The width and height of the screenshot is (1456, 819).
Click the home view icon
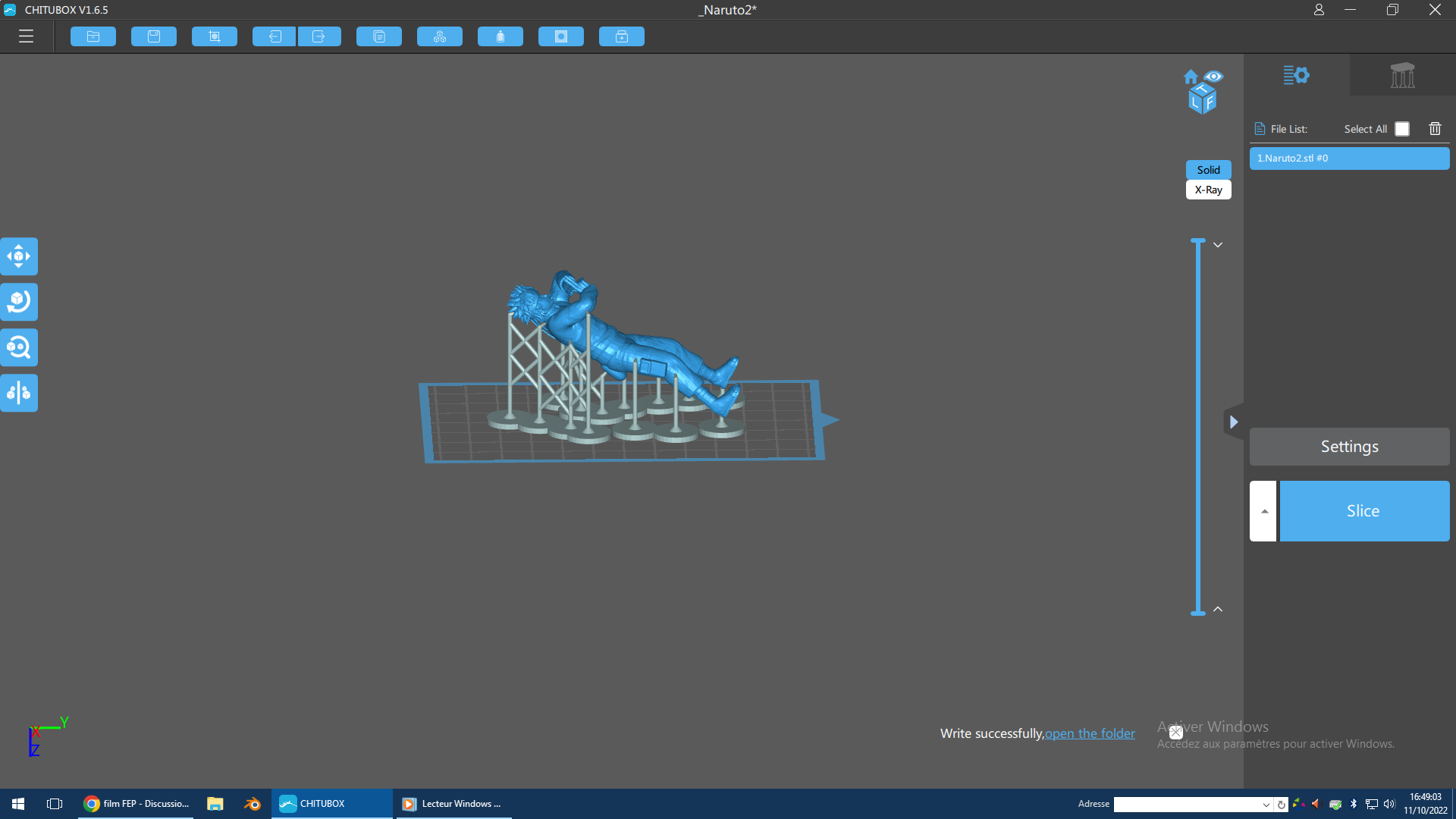[x=1191, y=77]
